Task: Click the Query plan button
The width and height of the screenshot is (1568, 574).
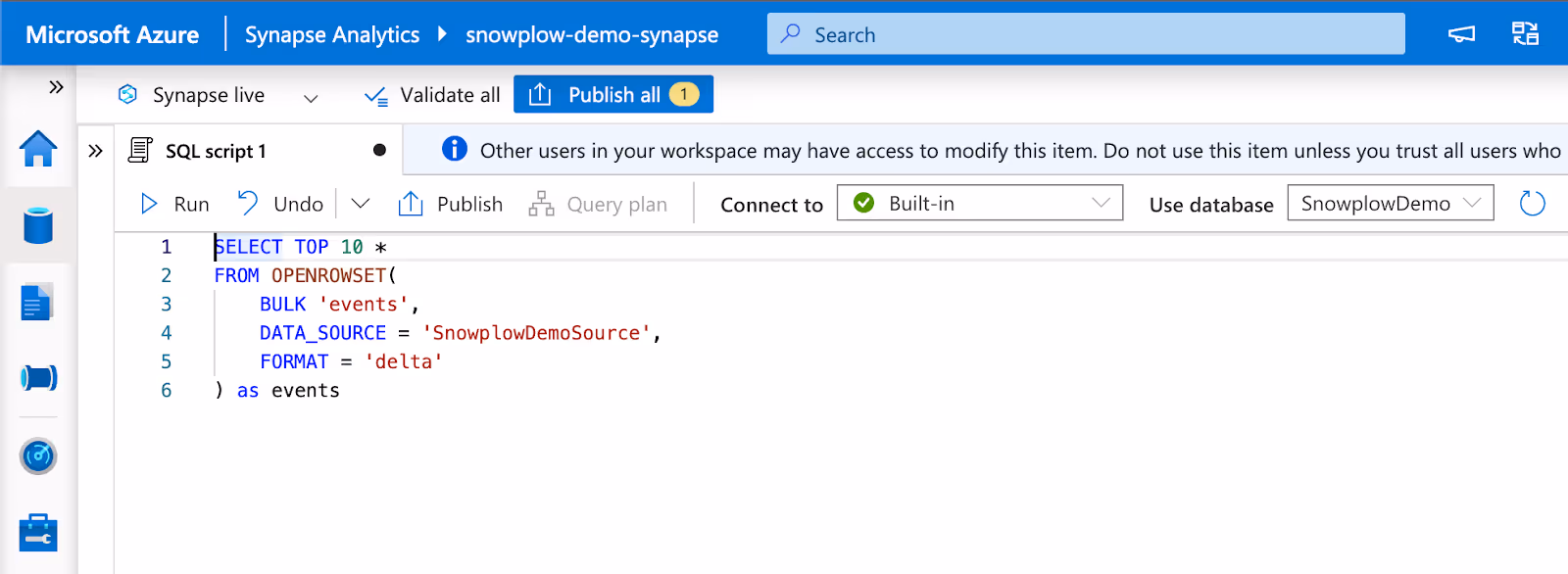Action: (598, 204)
